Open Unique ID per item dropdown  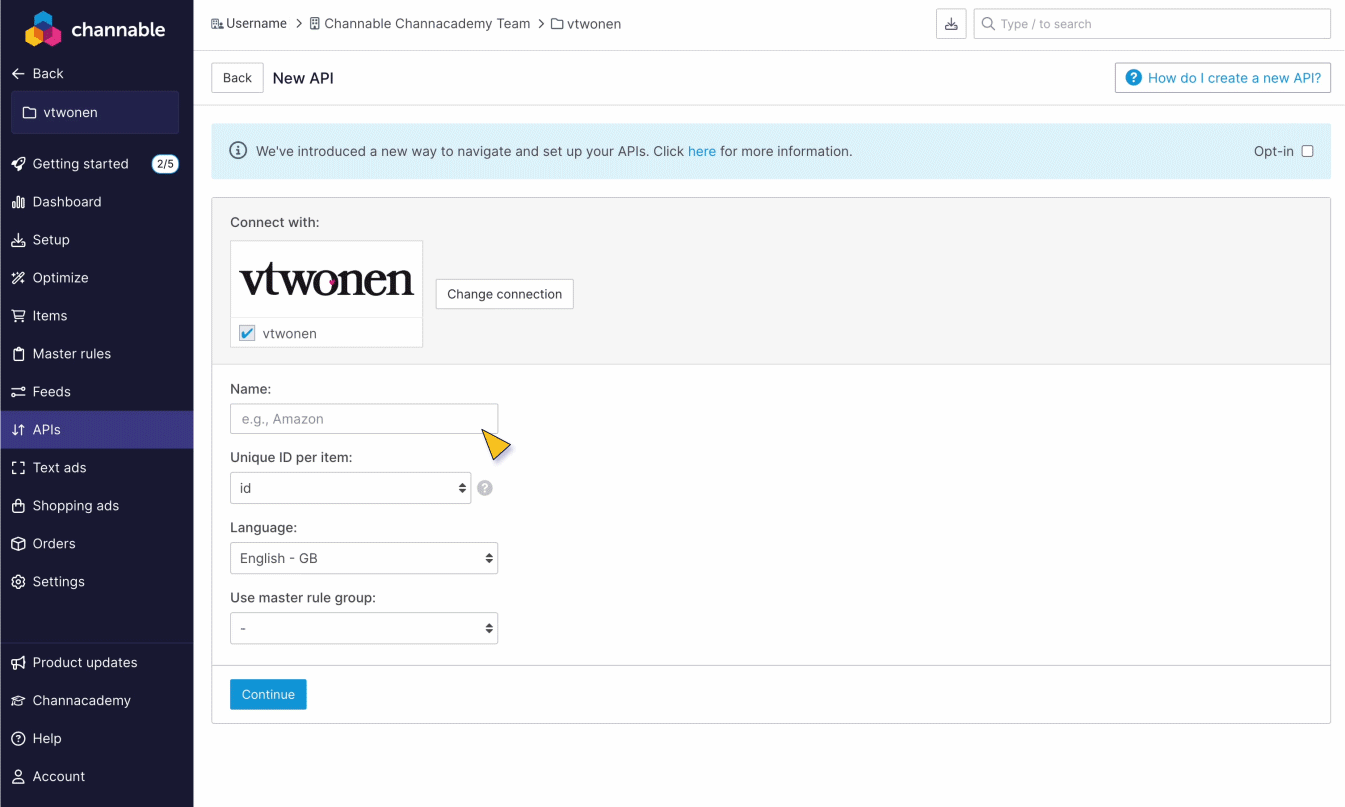tap(351, 488)
